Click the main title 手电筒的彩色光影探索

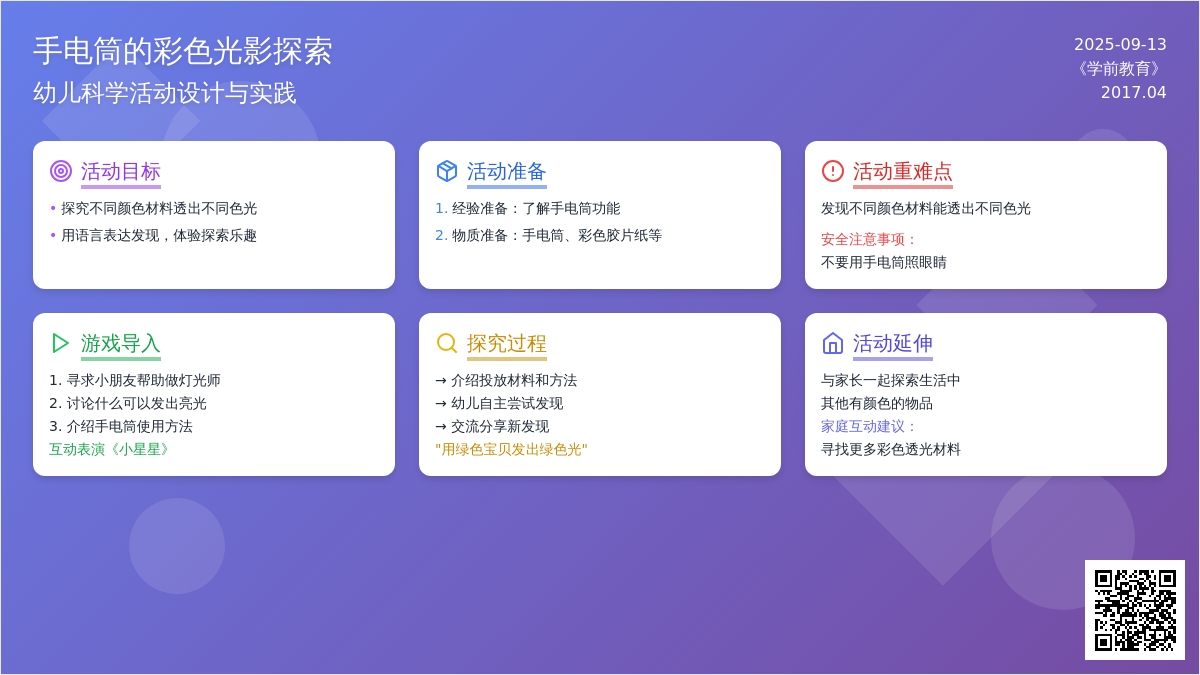[x=183, y=51]
